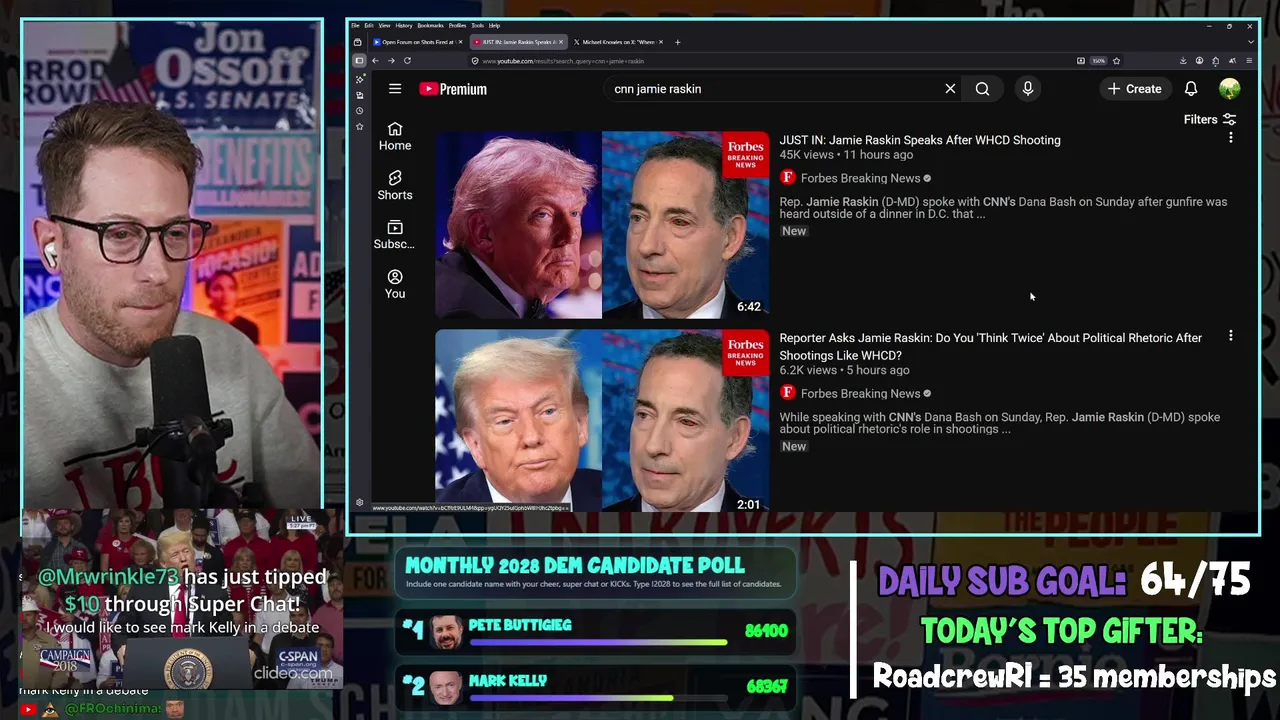1280x720 pixels.
Task: Open Subscriptions in YouTube sidebar
Action: point(395,235)
